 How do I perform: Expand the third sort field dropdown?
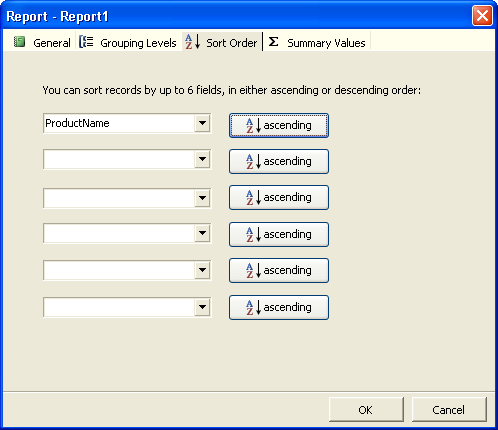[202, 198]
